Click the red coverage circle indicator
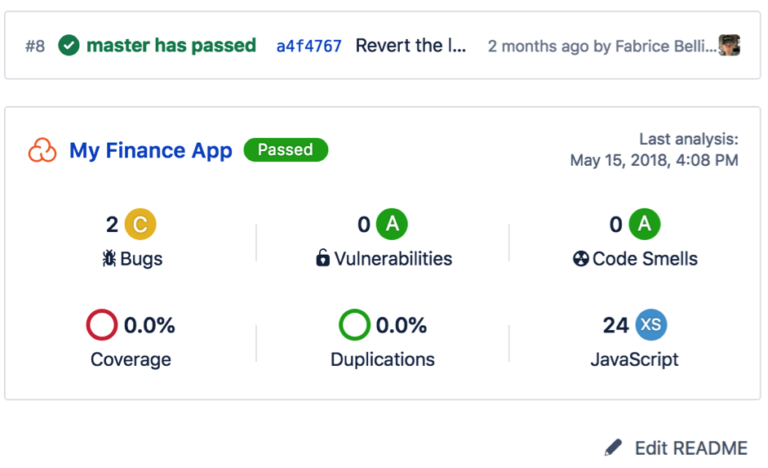This screenshot has height=468, width=768. tap(102, 324)
